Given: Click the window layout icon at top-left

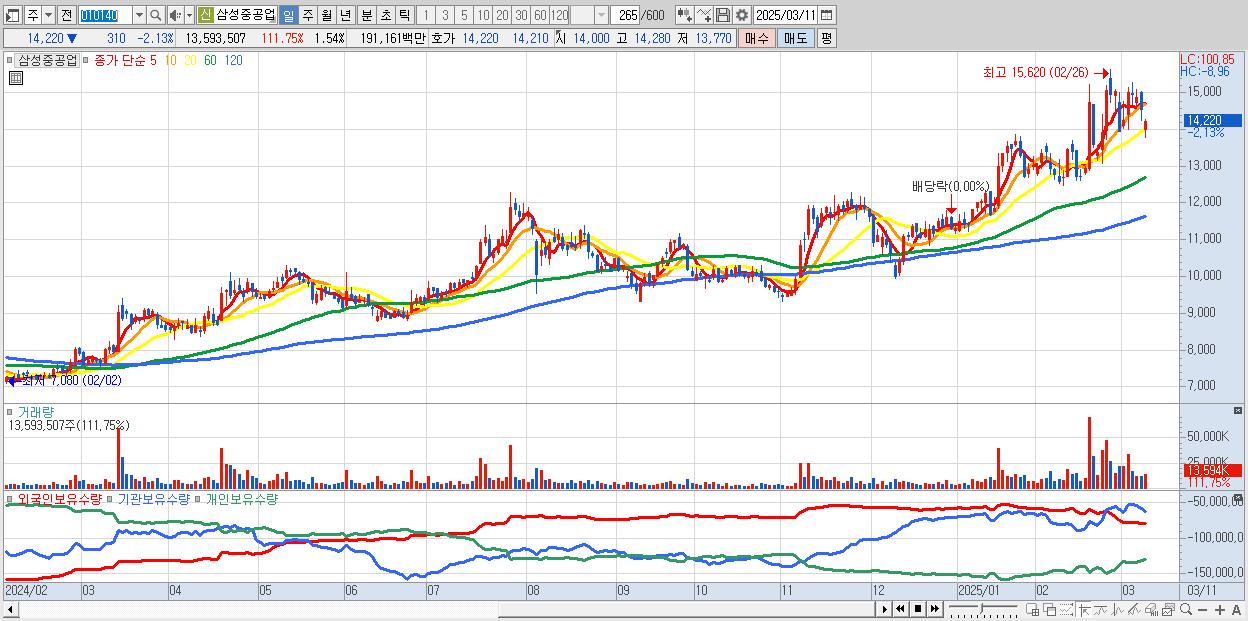Looking at the screenshot, I should coord(12,15).
